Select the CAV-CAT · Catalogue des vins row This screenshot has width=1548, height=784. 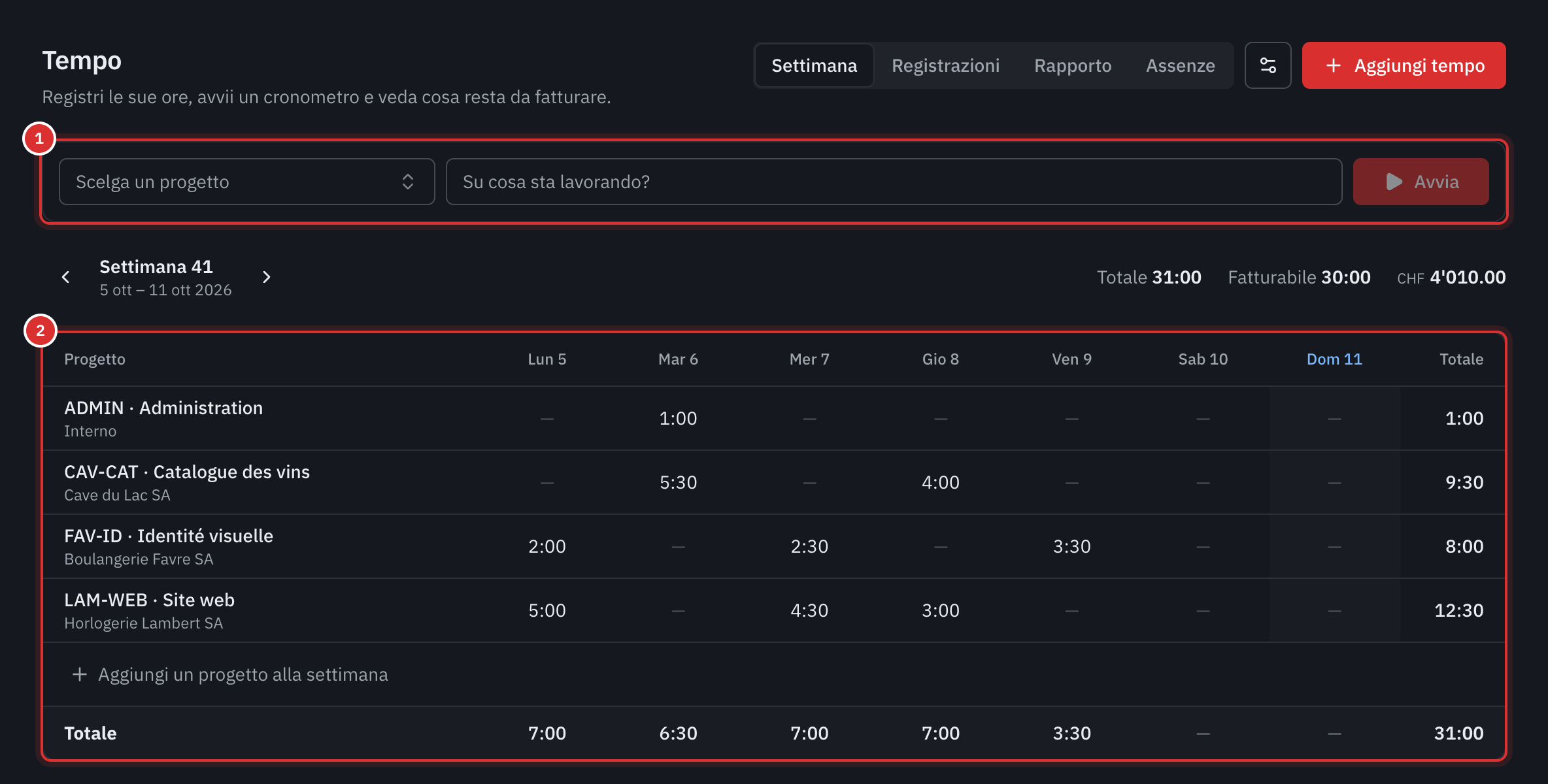(x=773, y=482)
